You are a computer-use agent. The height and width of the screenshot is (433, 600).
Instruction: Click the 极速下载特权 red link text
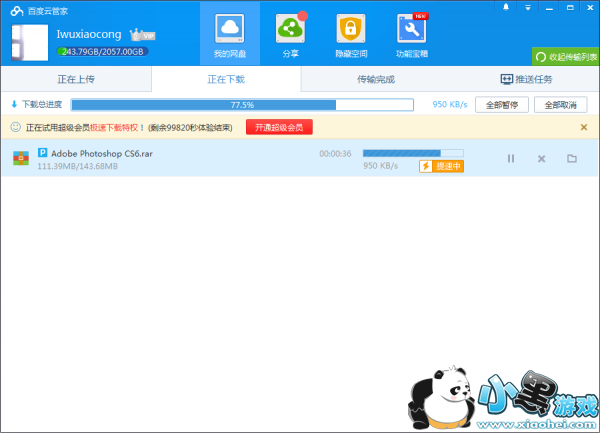coord(114,127)
